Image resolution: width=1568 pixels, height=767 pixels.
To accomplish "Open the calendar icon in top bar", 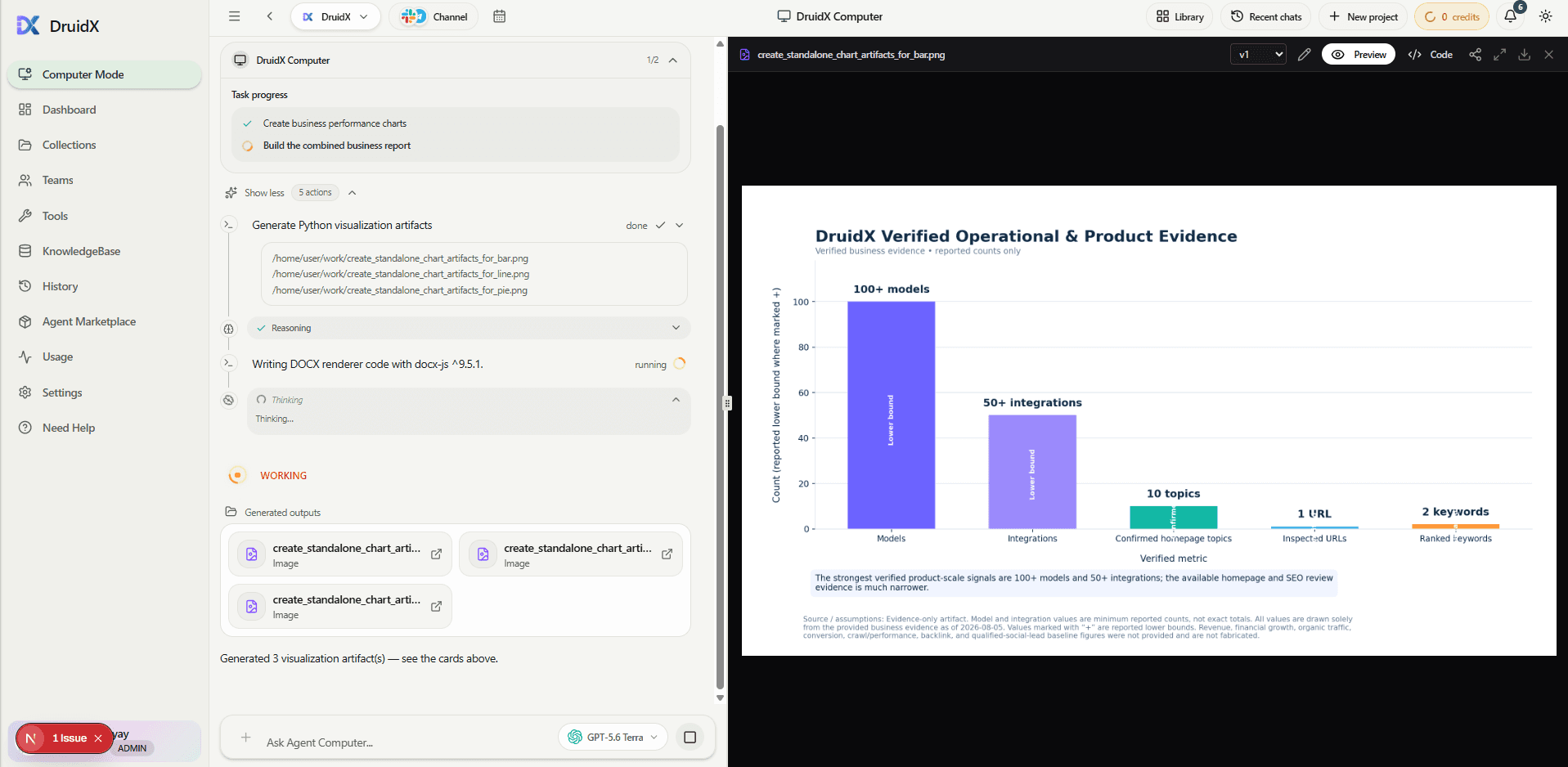I will pyautogui.click(x=499, y=16).
